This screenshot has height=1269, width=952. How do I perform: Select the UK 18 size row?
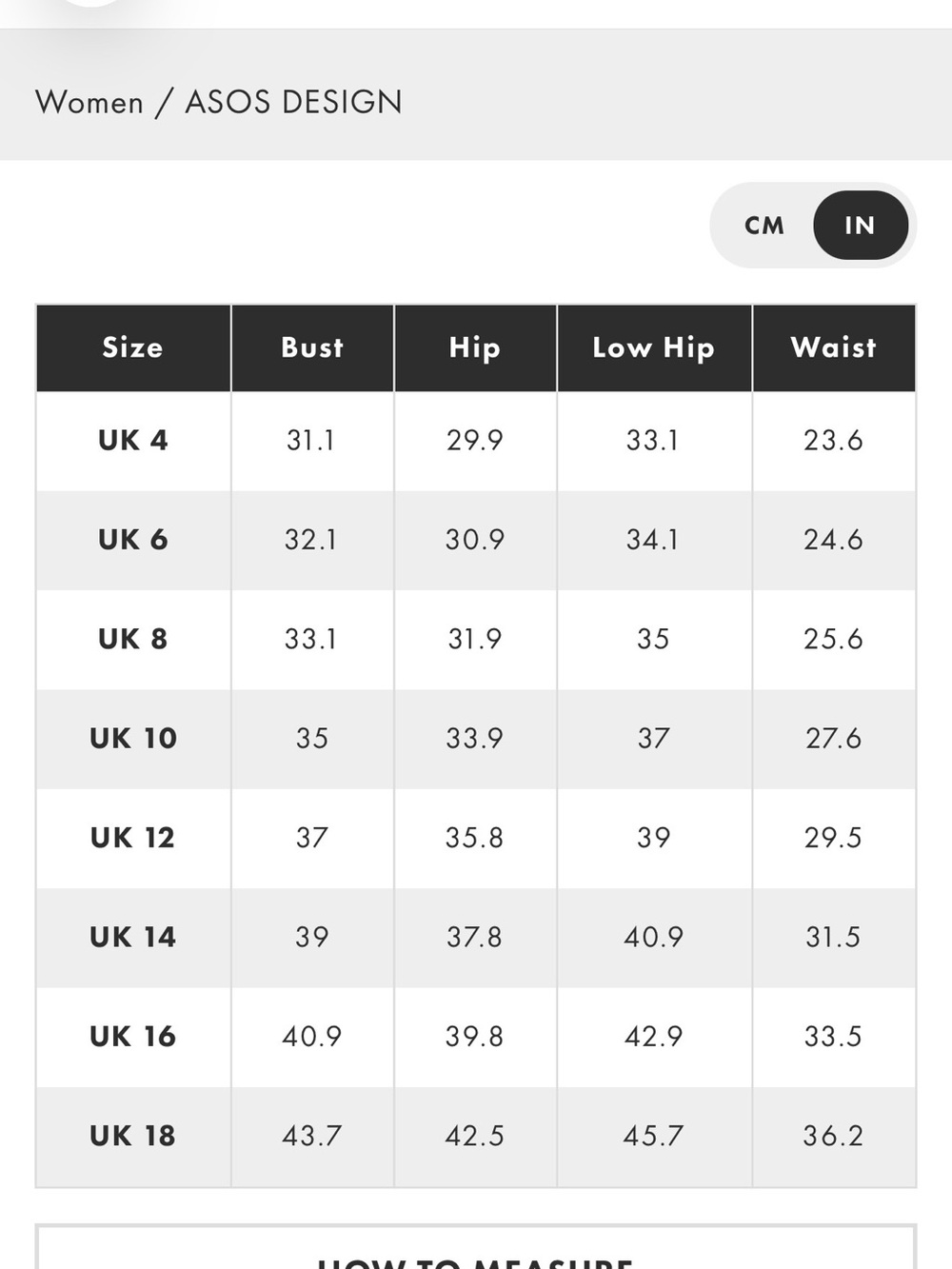[476, 1137]
